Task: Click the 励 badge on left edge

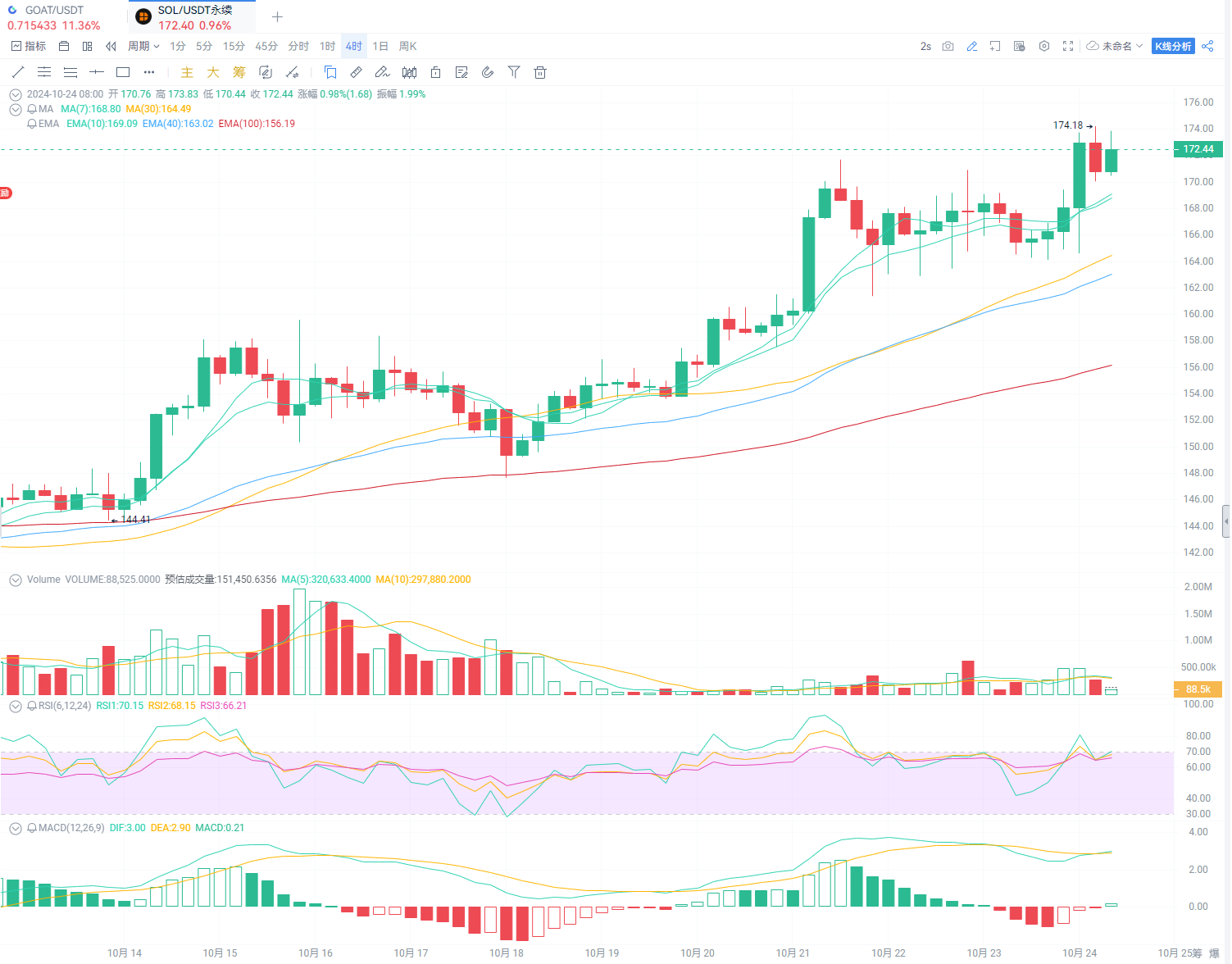Action: point(5,193)
